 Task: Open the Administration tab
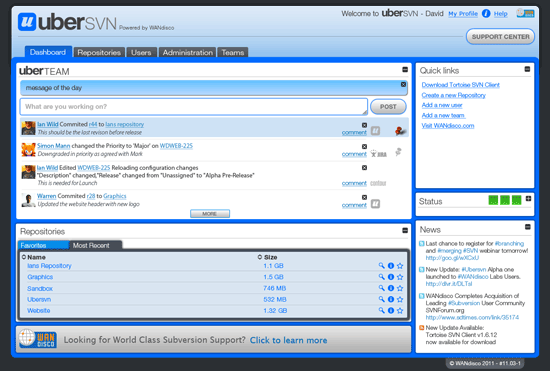click(188, 52)
